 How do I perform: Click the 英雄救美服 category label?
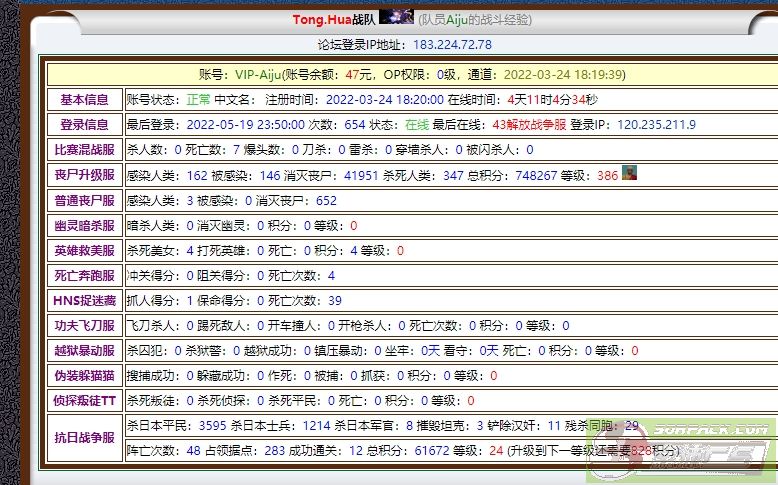[84, 250]
